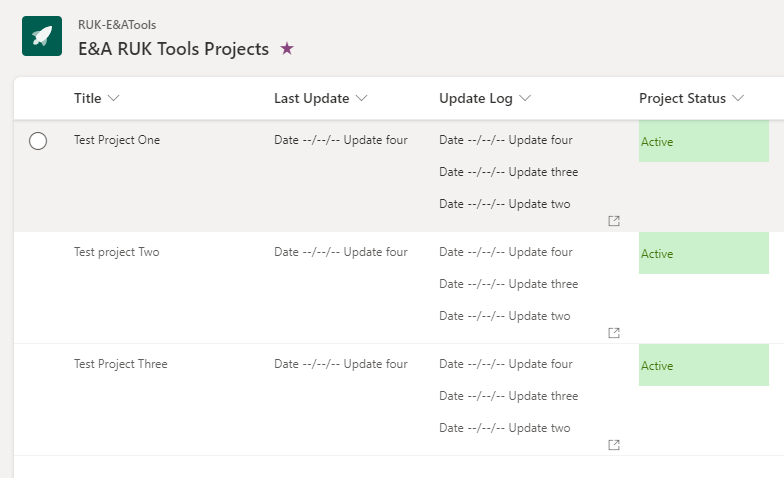Open expand icon in Test Project Three update log

click(x=614, y=445)
